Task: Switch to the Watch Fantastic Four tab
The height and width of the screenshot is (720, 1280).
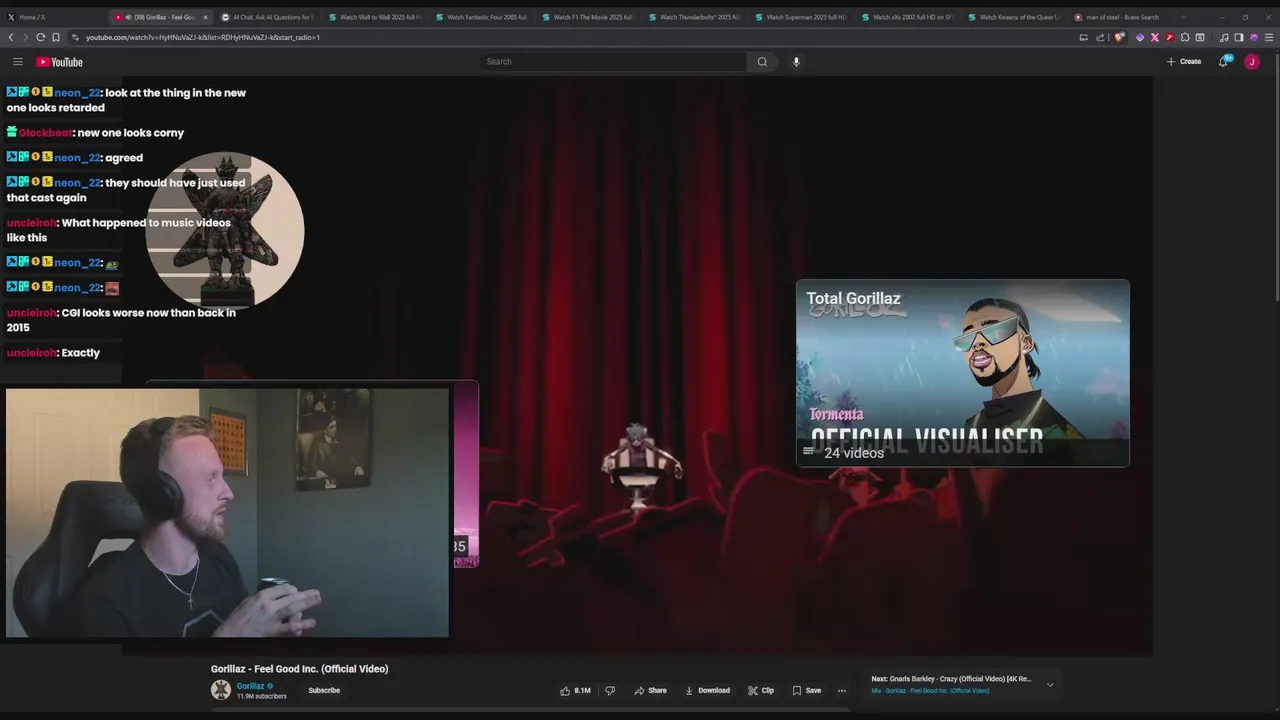Action: tap(480, 17)
